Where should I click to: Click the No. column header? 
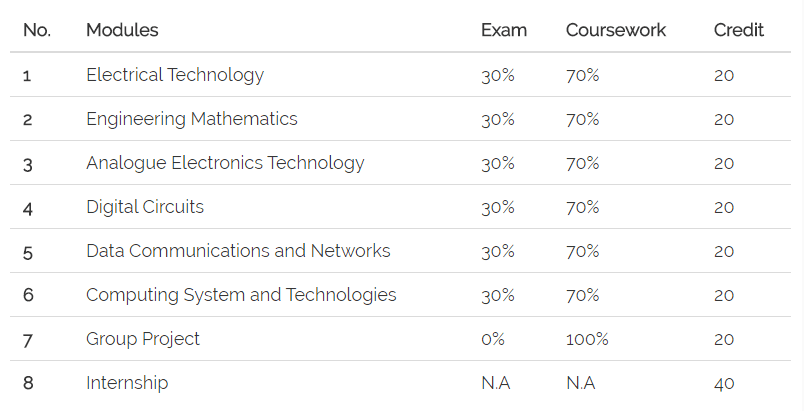click(37, 30)
